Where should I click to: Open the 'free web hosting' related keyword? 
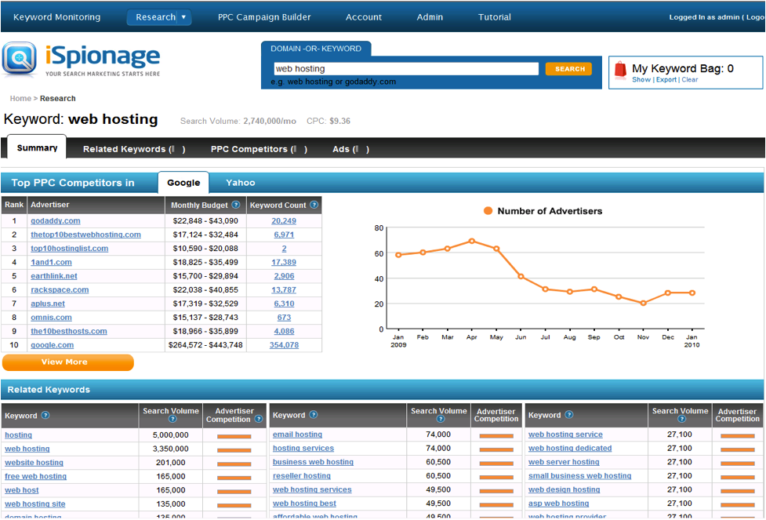[35, 476]
